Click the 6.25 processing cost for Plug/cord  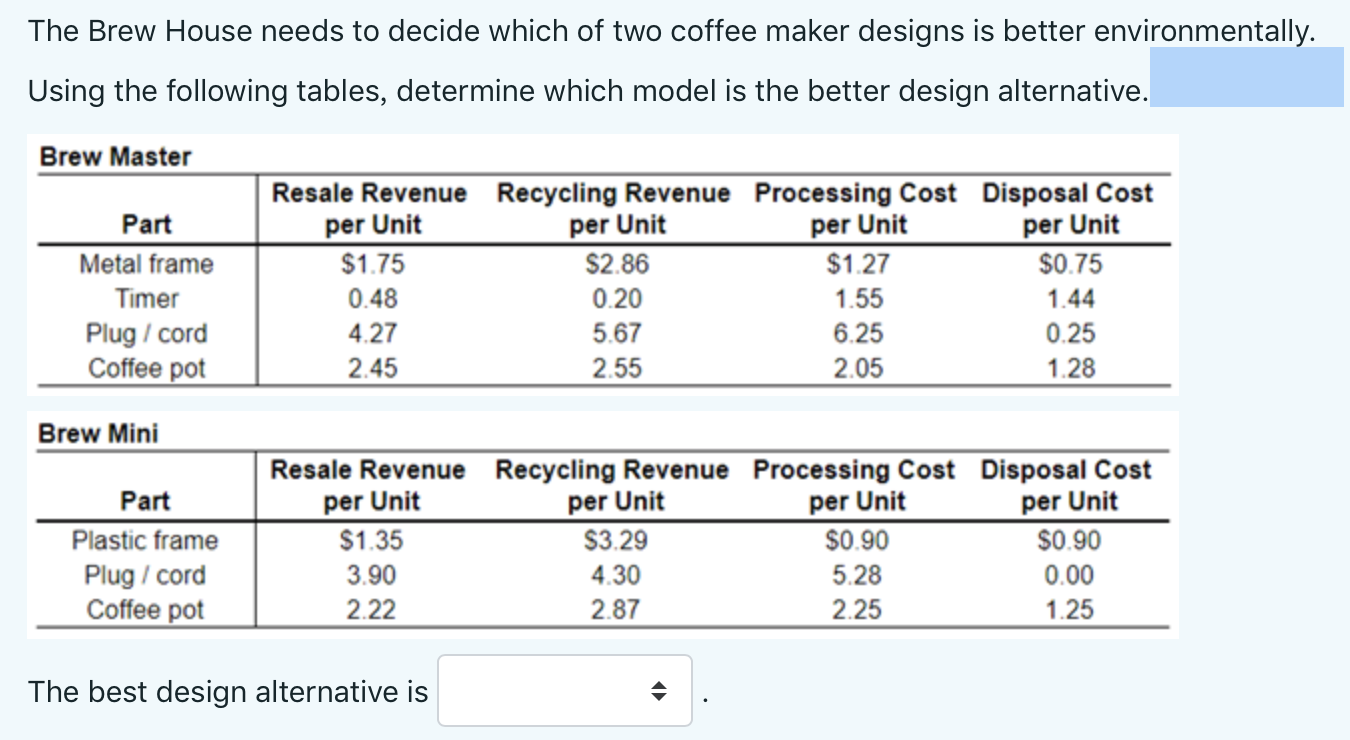856,333
